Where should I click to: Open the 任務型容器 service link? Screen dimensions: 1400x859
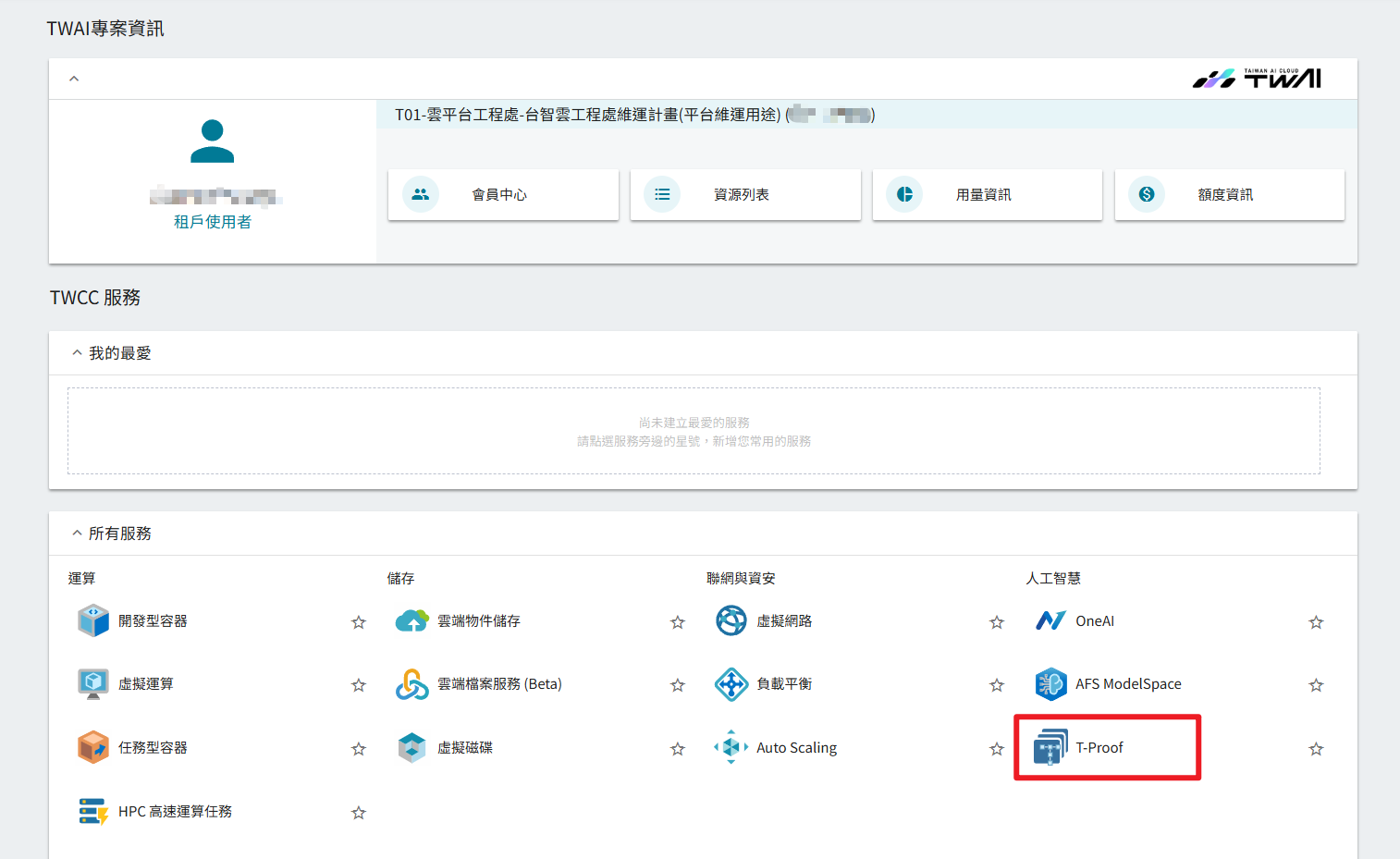click(153, 747)
